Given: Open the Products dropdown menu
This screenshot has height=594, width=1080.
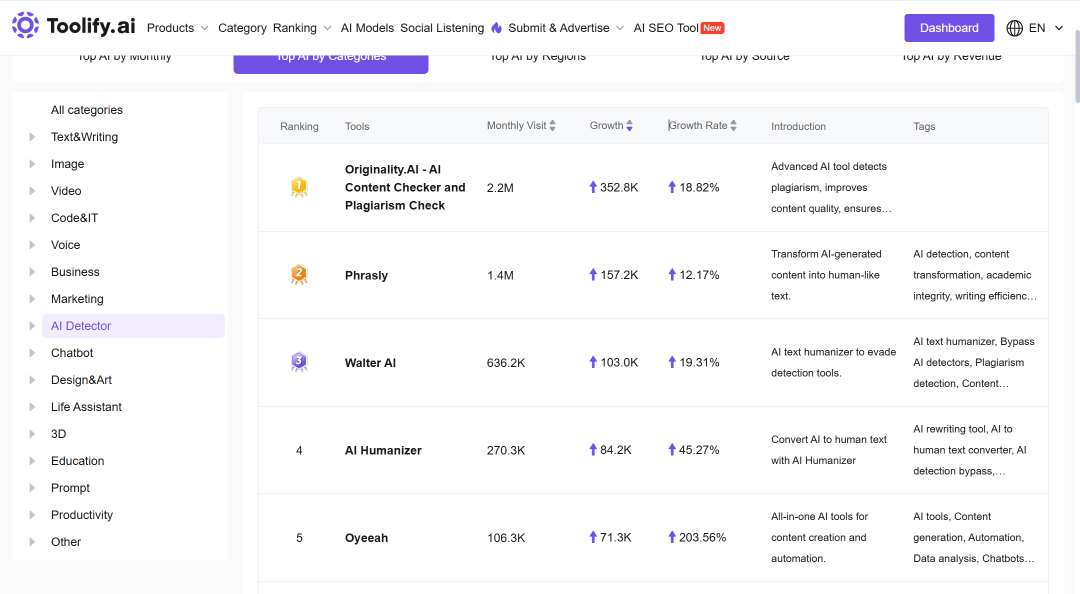Looking at the screenshot, I should pyautogui.click(x=178, y=28).
